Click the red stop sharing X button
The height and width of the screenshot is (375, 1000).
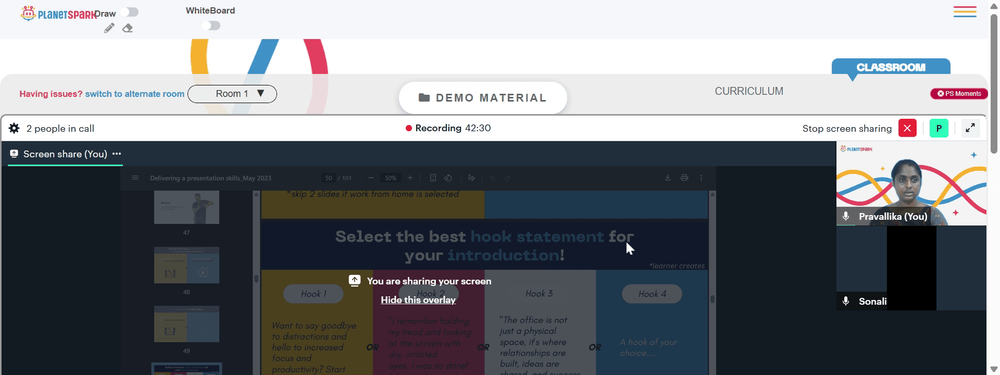click(907, 128)
